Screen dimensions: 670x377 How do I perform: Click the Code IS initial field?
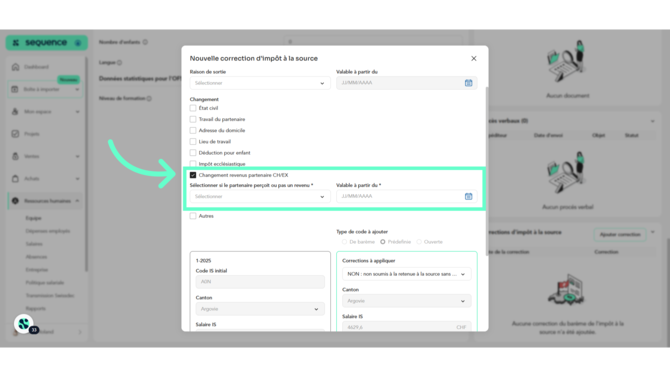260,282
